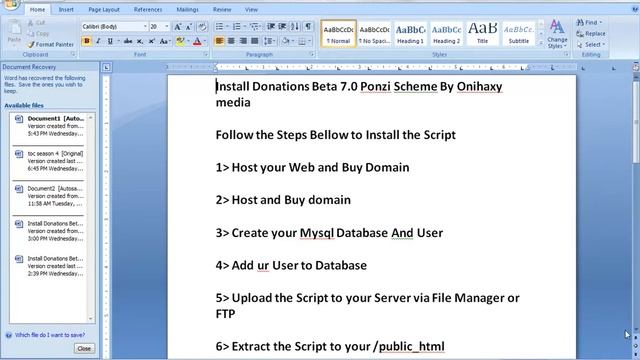Expand the Select dropdown in Editing

point(604,44)
